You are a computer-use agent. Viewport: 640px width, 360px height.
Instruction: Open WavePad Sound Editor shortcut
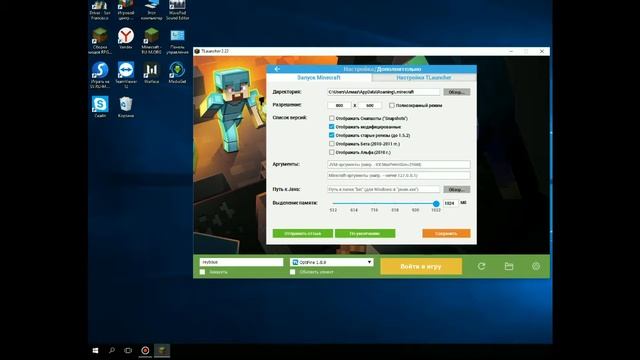tap(177, 10)
